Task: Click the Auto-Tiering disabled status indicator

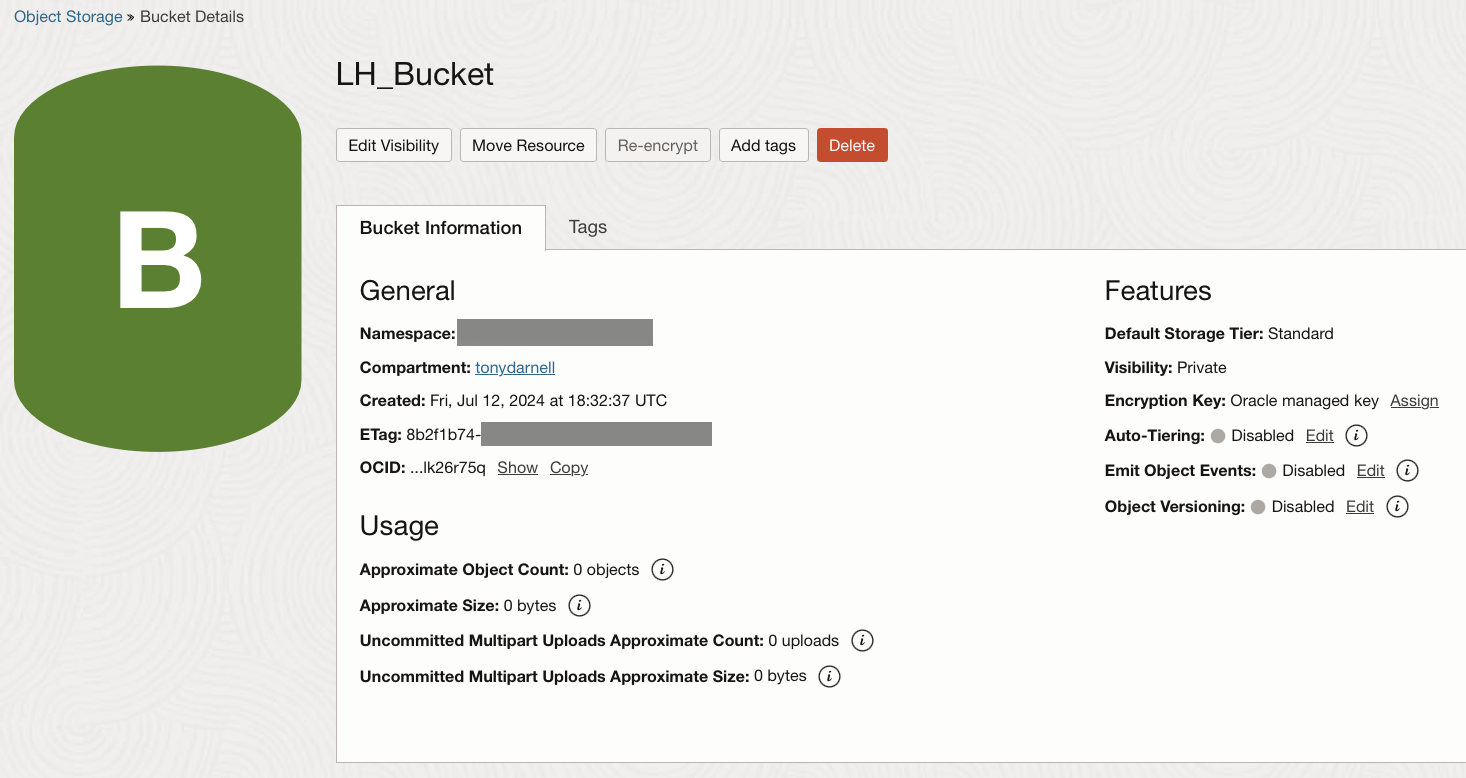Action: click(x=1217, y=435)
